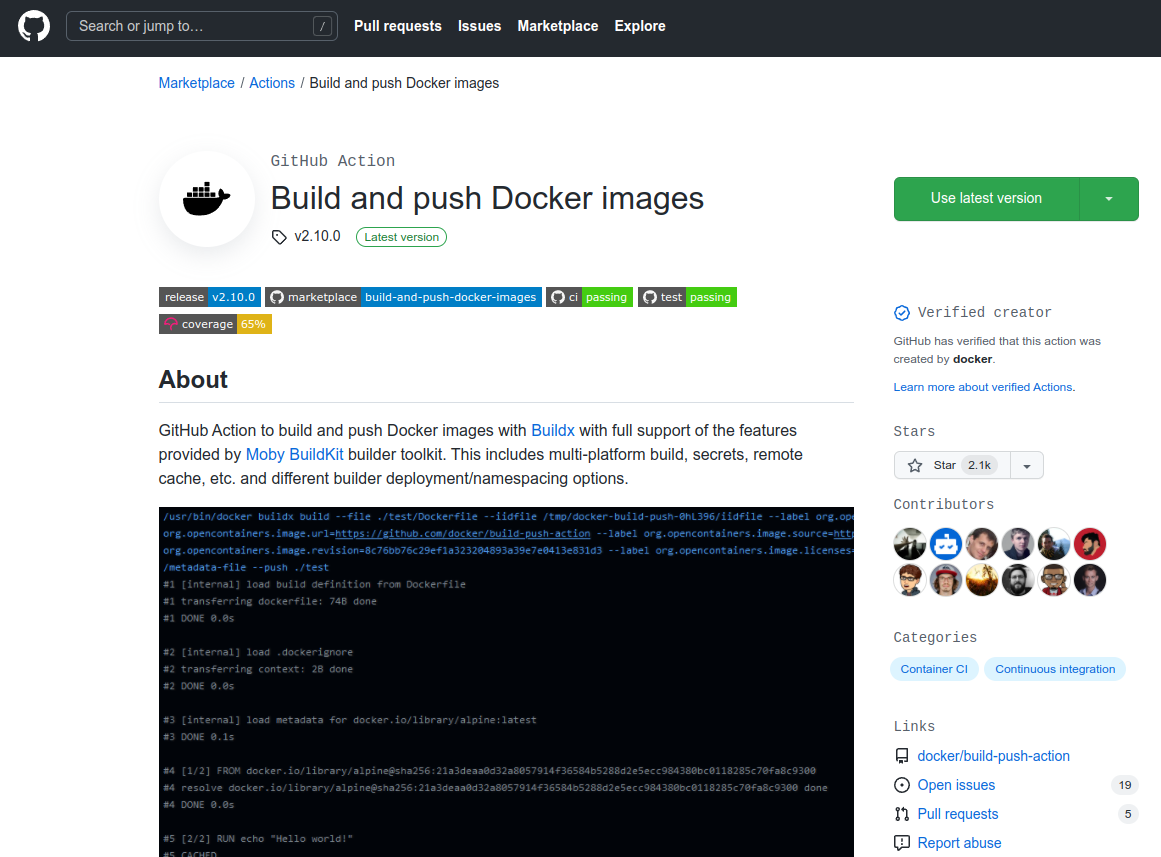Viewport: 1161px width, 857px height.
Task: Click the test passing badge
Action: click(x=687, y=297)
